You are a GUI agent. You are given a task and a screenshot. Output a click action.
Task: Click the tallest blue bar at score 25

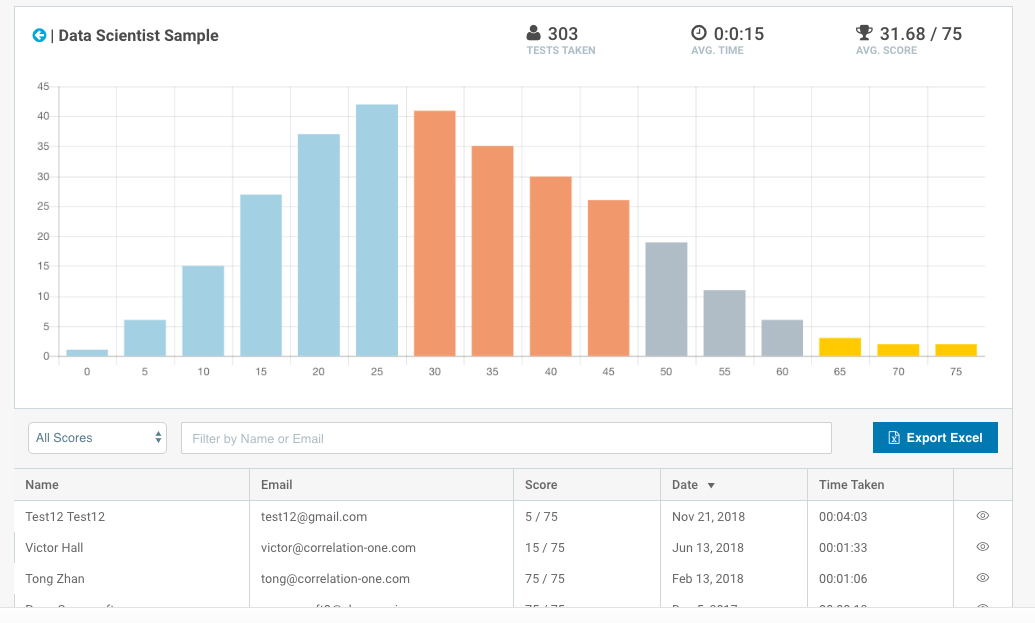(376, 230)
